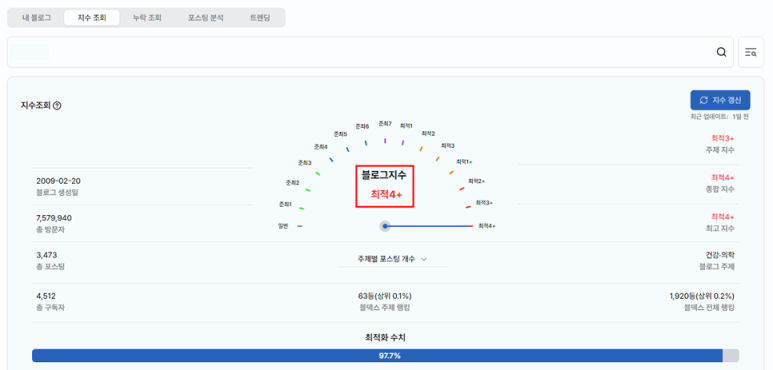The image size is (773, 370).
Task: Click the 준최3 gauge label
Action: point(305,163)
